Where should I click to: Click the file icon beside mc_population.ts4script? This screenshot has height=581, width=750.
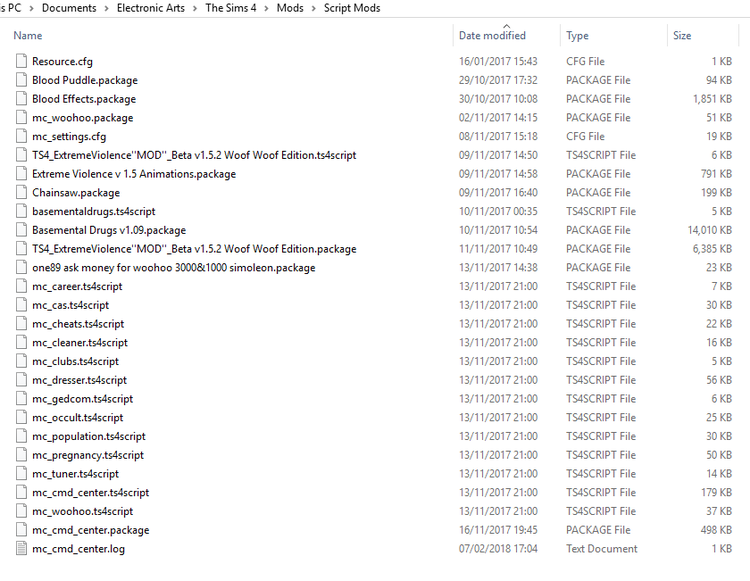point(21,436)
